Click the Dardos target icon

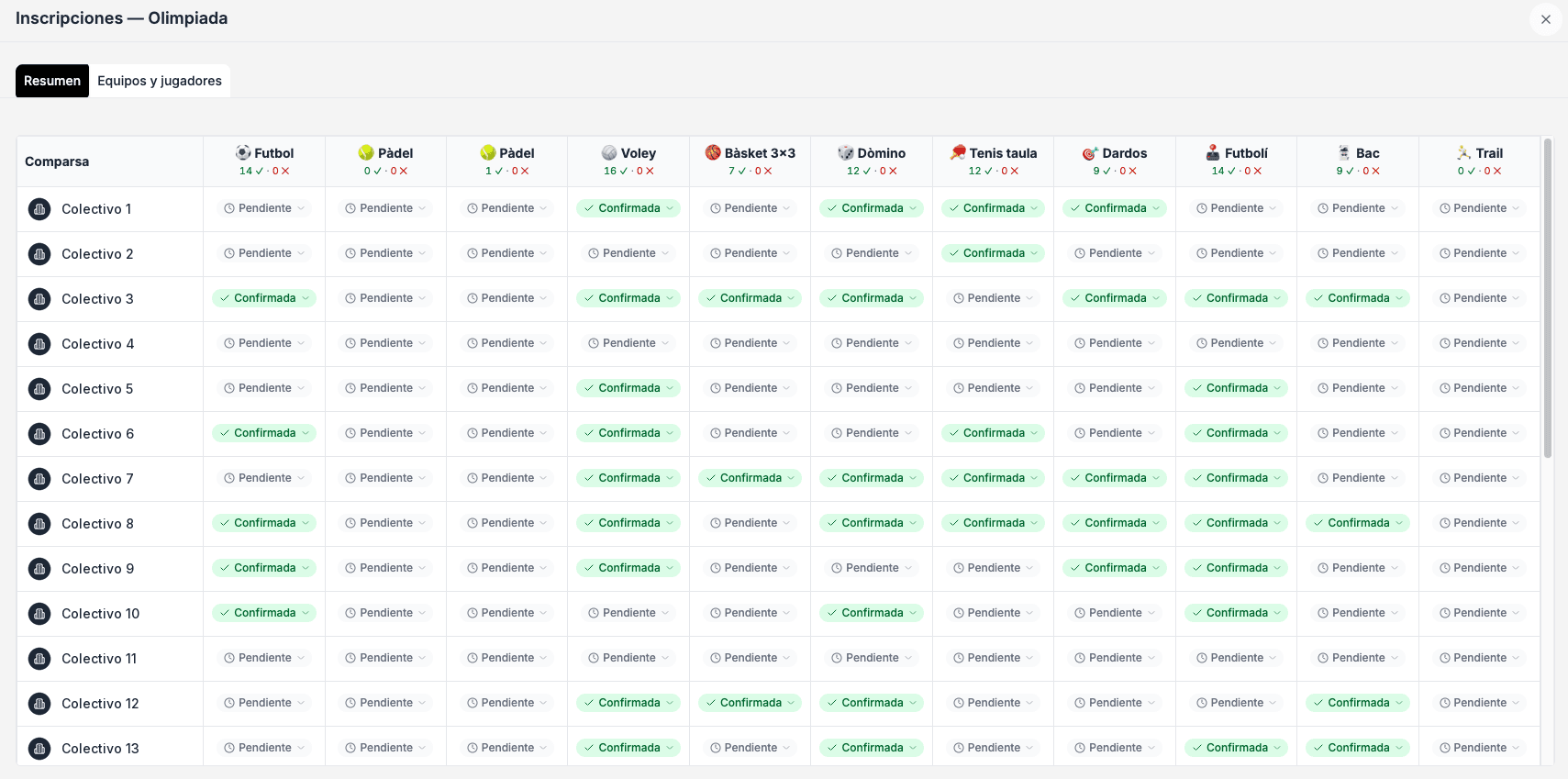pos(1091,152)
